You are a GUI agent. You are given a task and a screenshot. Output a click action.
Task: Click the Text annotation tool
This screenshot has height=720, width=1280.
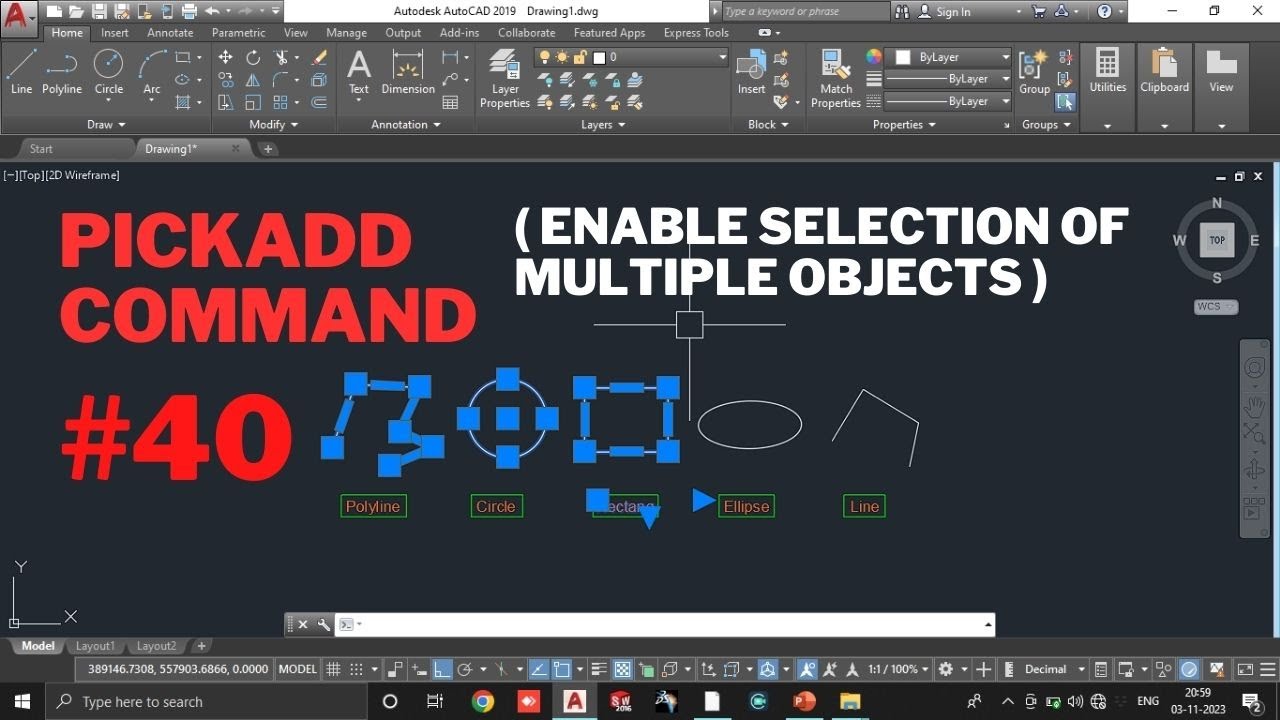click(359, 72)
